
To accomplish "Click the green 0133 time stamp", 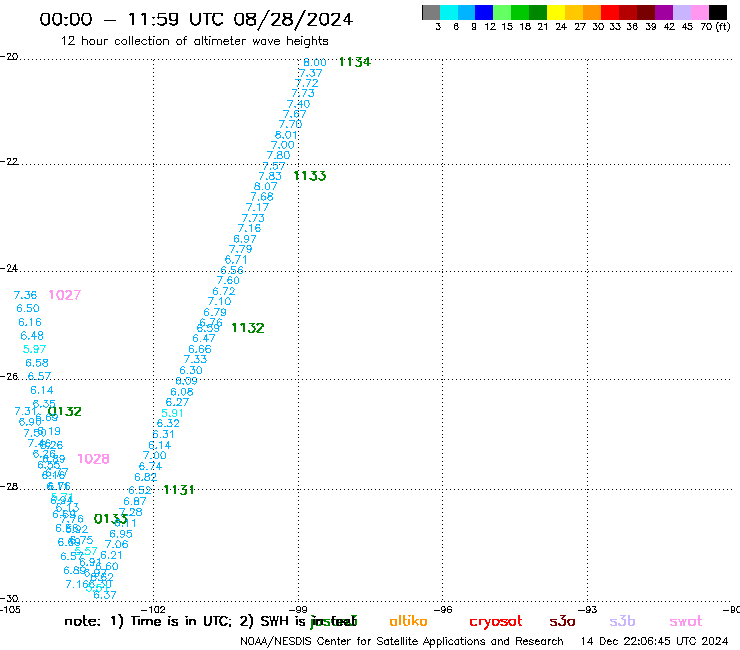I will point(111,519).
